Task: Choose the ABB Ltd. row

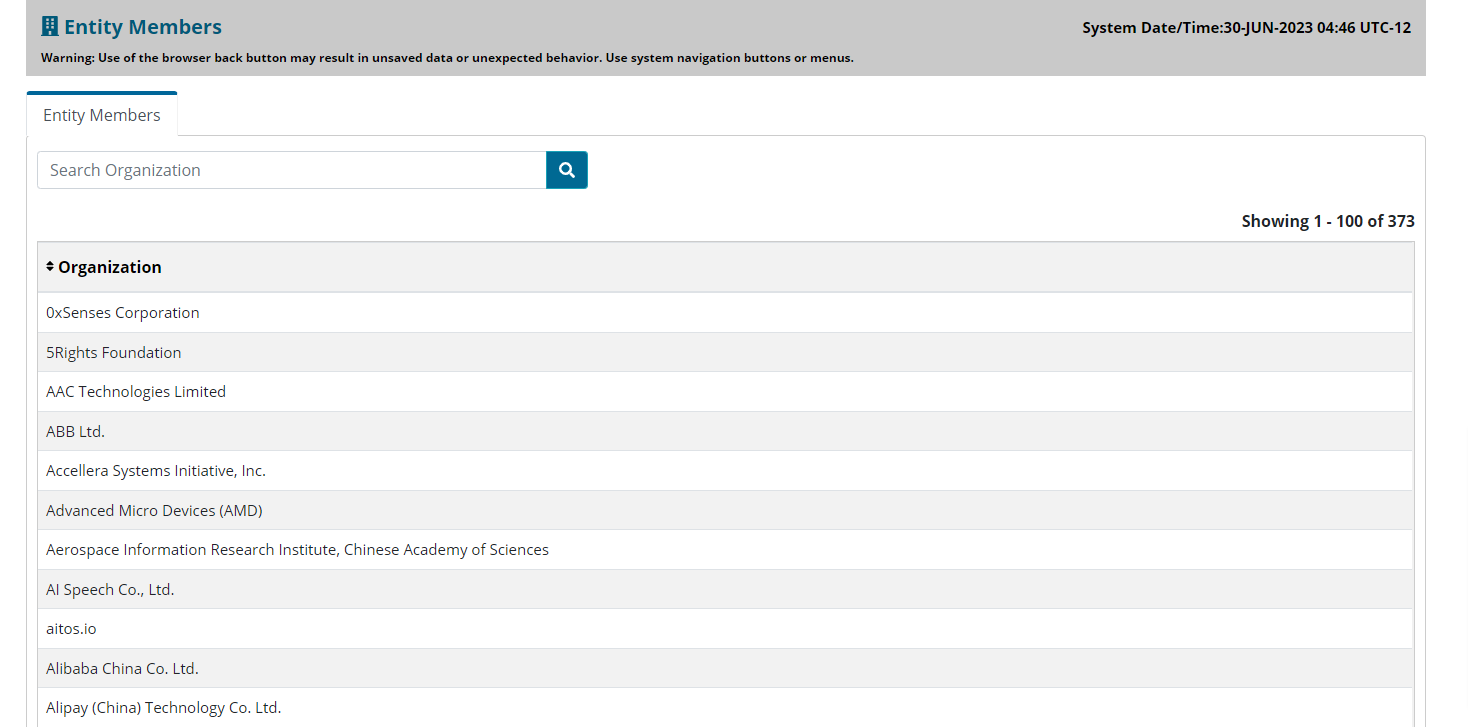Action: pyautogui.click(x=725, y=431)
